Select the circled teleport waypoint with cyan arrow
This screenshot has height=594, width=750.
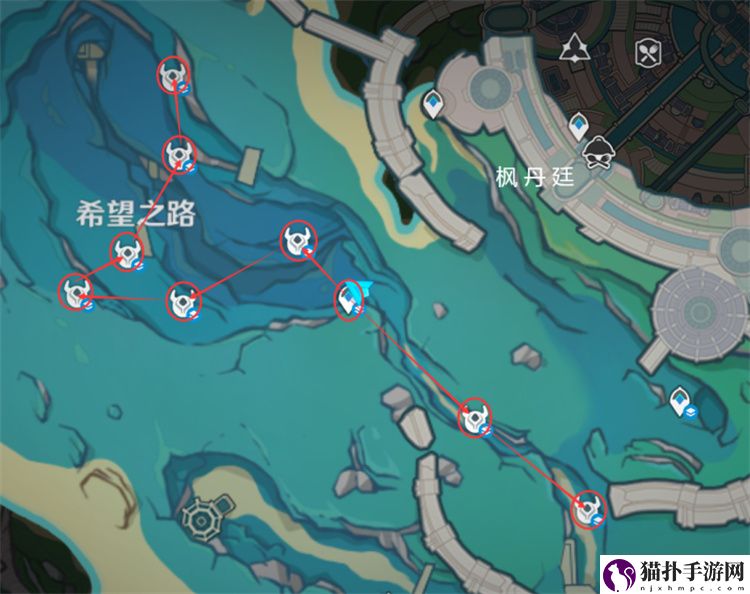[x=349, y=300]
